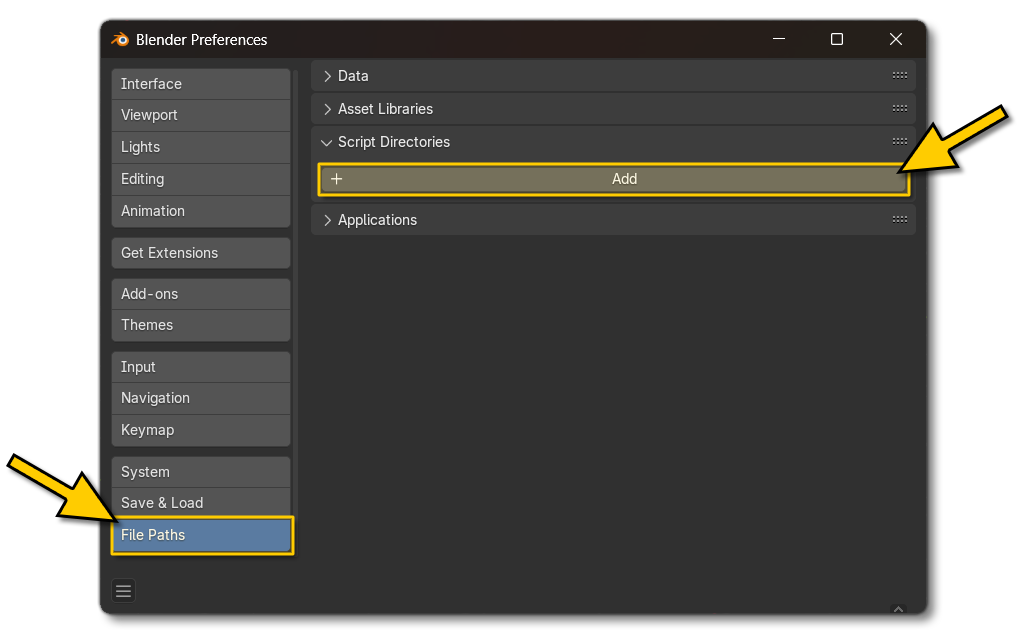Image resolution: width=1027 pixels, height=634 pixels.
Task: Open the Themes preferences
Action: [x=200, y=325]
